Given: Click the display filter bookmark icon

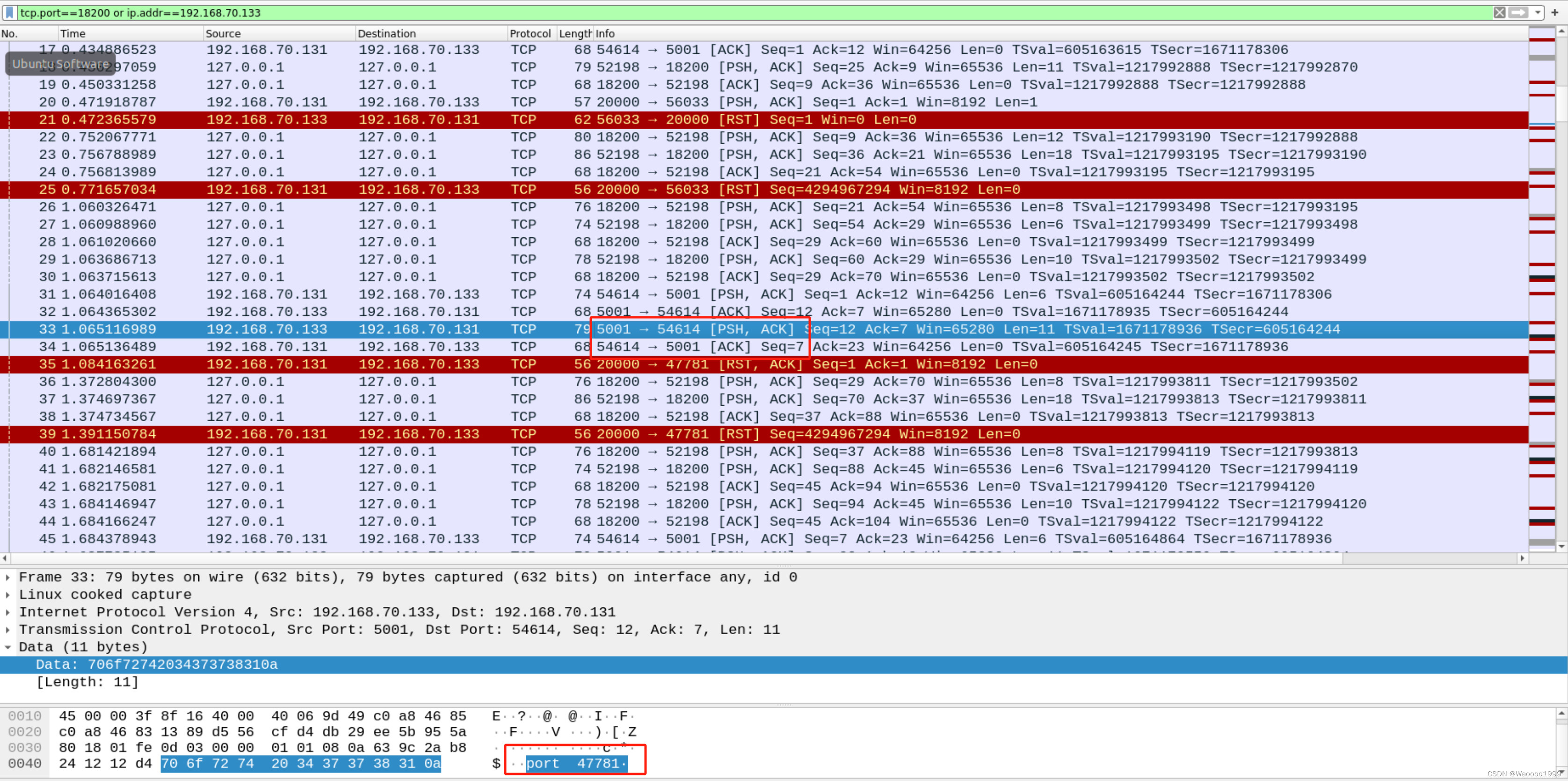Looking at the screenshot, I should click(9, 12).
